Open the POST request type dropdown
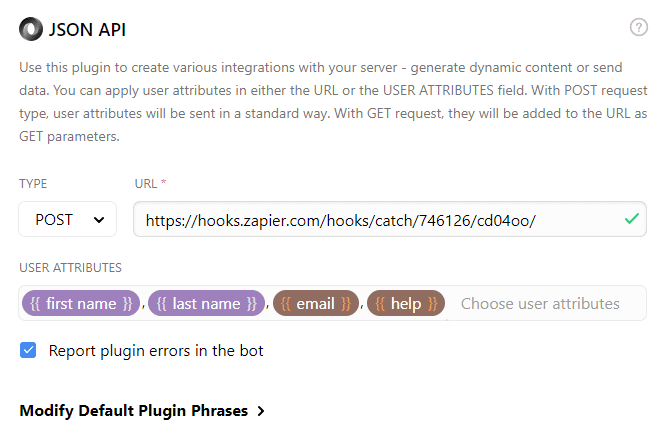This screenshot has width=653, height=428. pyautogui.click(x=67, y=219)
